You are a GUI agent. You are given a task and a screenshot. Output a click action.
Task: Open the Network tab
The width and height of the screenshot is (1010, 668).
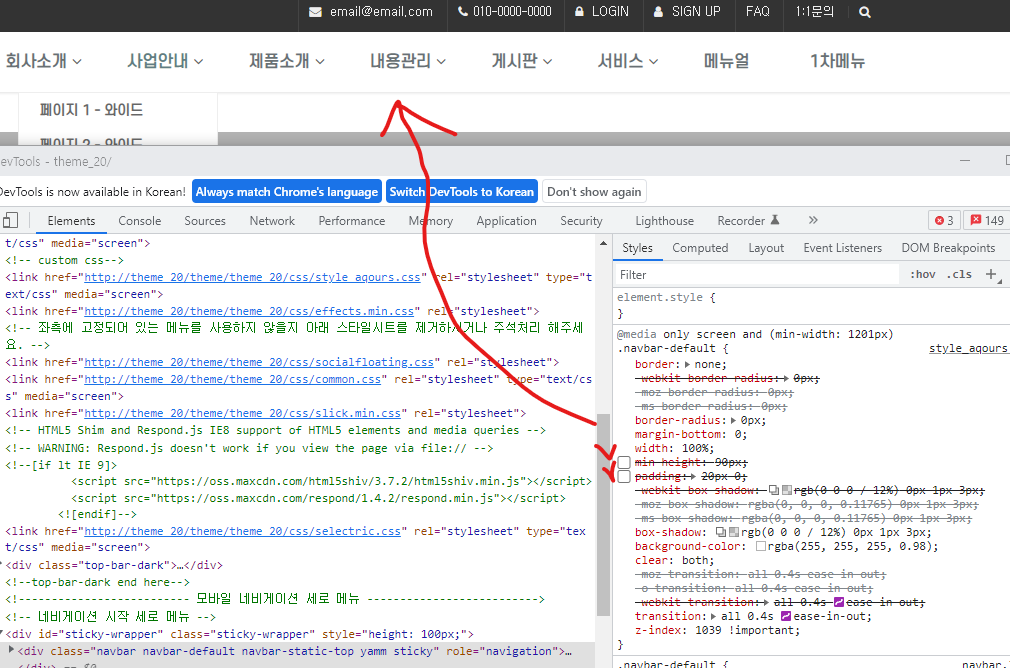pos(272,221)
